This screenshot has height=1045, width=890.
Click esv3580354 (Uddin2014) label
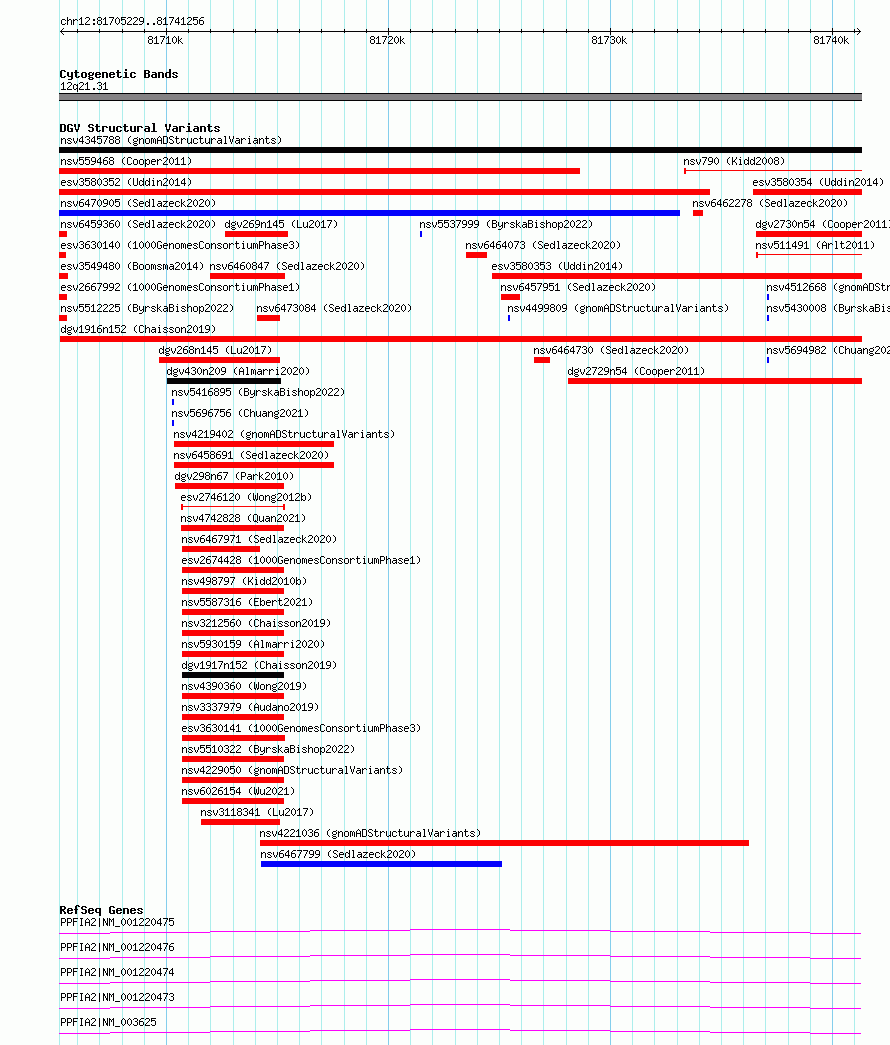point(818,183)
